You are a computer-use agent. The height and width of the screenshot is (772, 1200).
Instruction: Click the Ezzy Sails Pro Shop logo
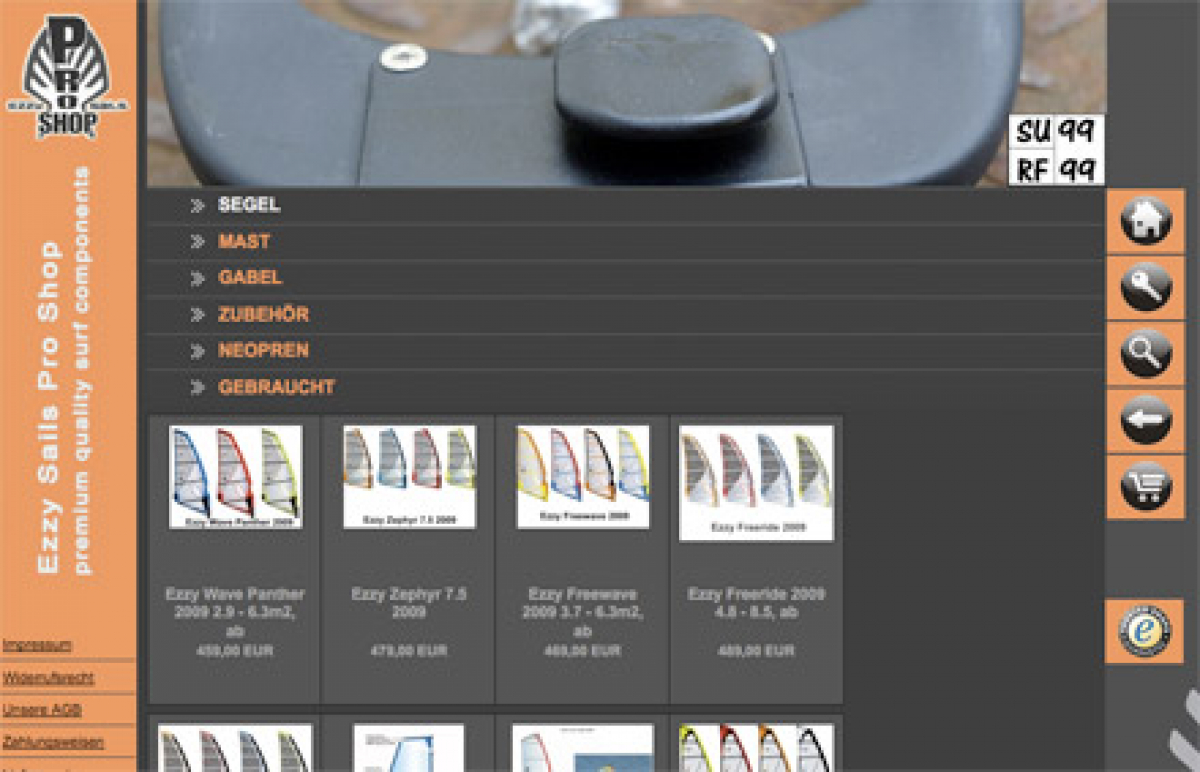(x=67, y=77)
